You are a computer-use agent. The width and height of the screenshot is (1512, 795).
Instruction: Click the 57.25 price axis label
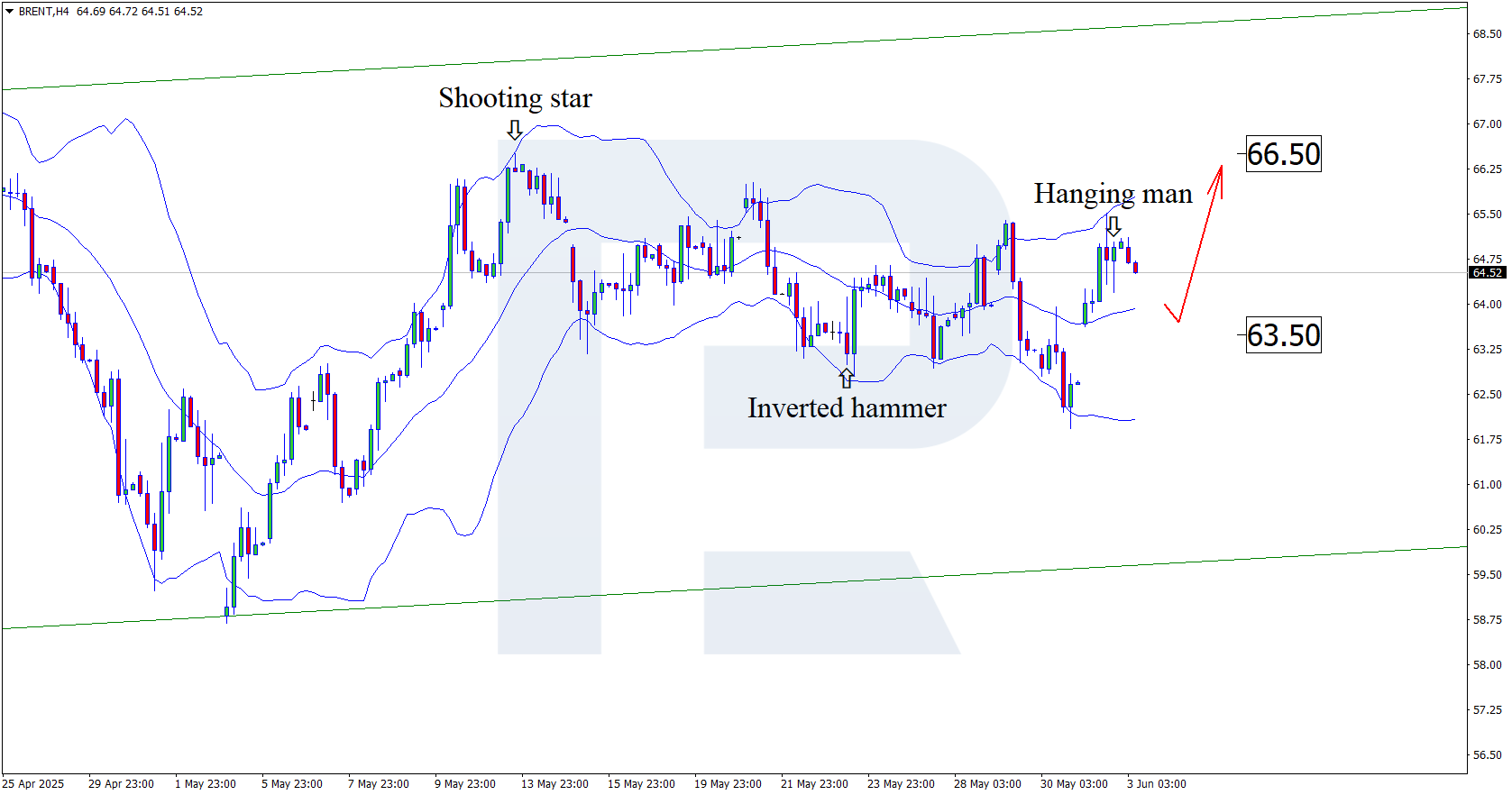pos(1487,710)
